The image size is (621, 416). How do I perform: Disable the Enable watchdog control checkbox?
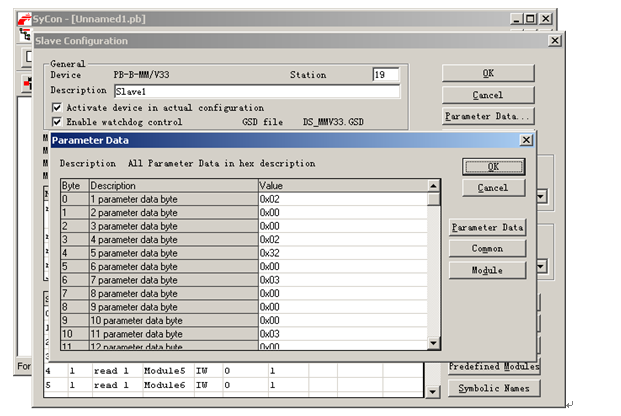coord(57,121)
